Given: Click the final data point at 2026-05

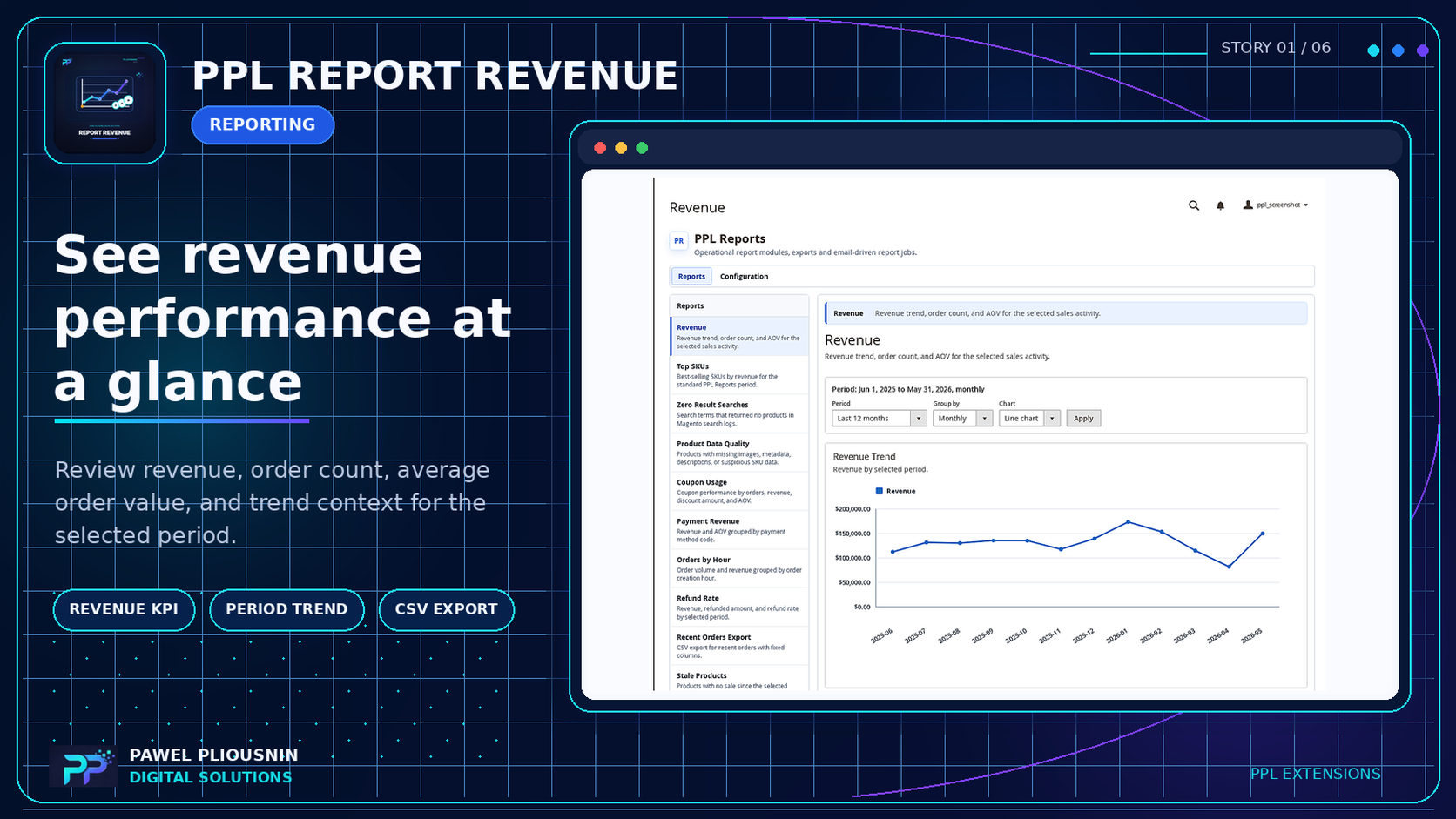Looking at the screenshot, I should pyautogui.click(x=1263, y=534).
